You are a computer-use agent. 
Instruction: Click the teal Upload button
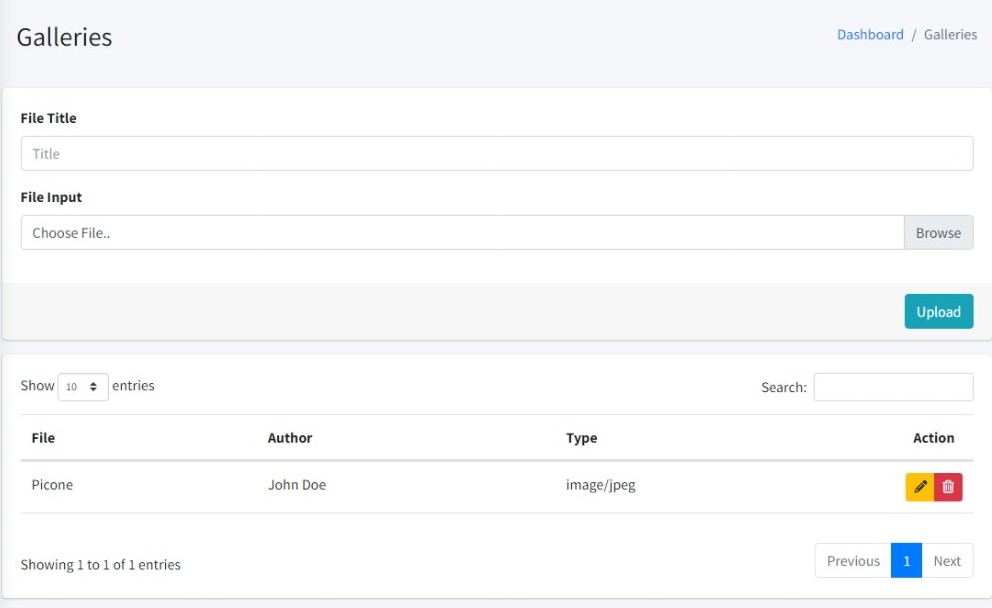938,312
